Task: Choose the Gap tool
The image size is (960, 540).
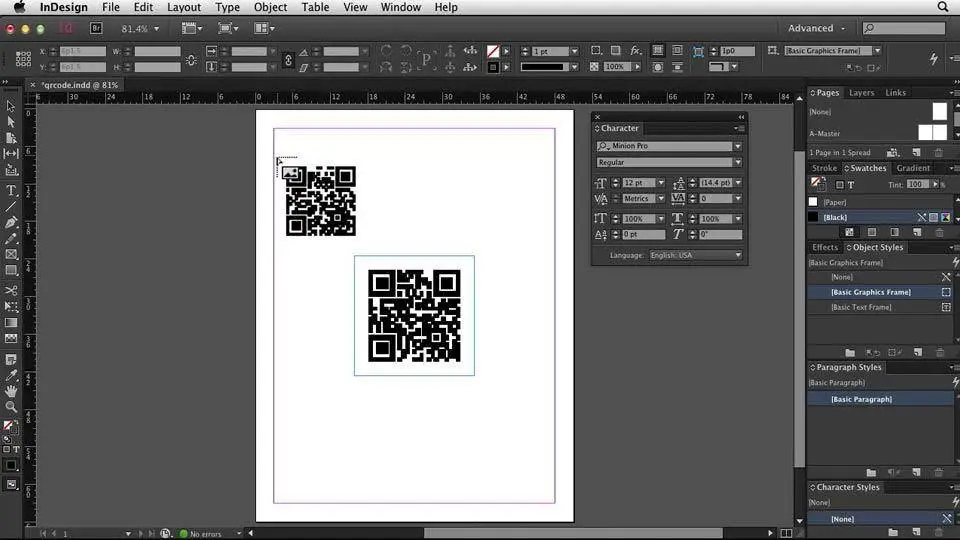Action: [10, 154]
